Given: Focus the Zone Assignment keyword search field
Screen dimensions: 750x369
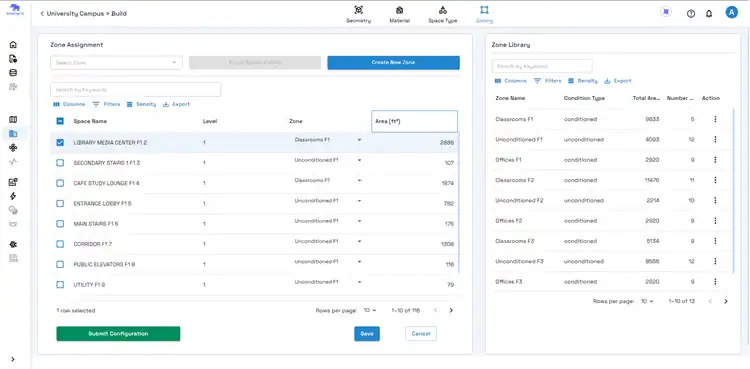Looking at the screenshot, I should click(x=135, y=89).
